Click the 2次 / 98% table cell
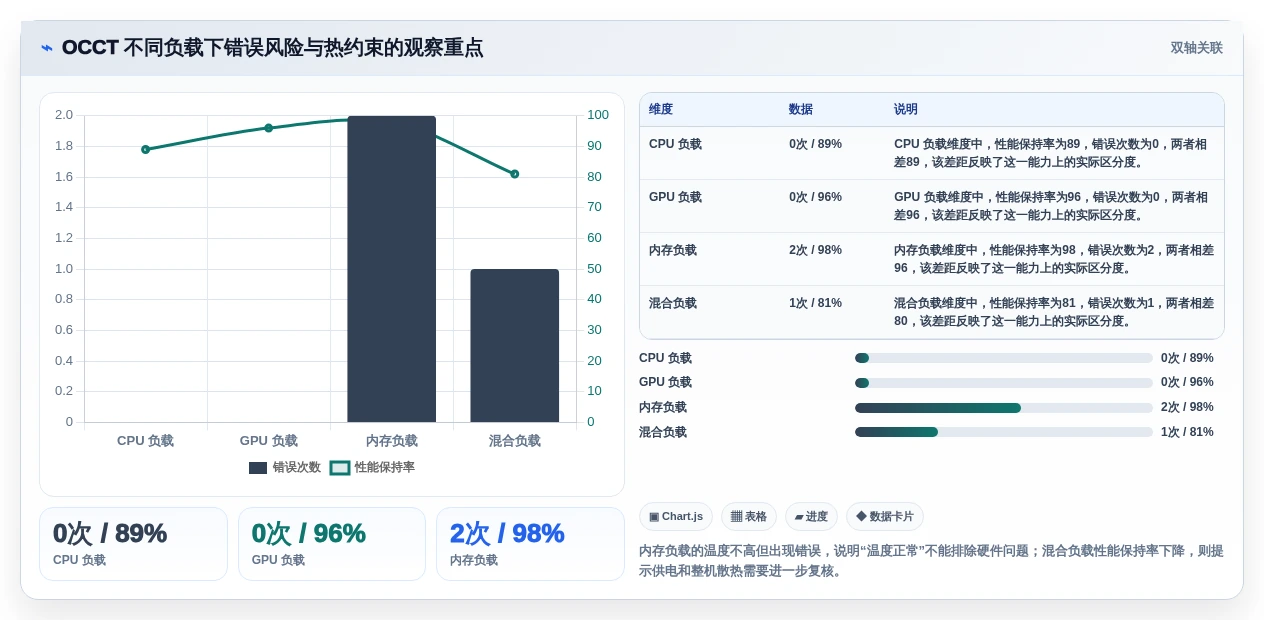 point(815,250)
